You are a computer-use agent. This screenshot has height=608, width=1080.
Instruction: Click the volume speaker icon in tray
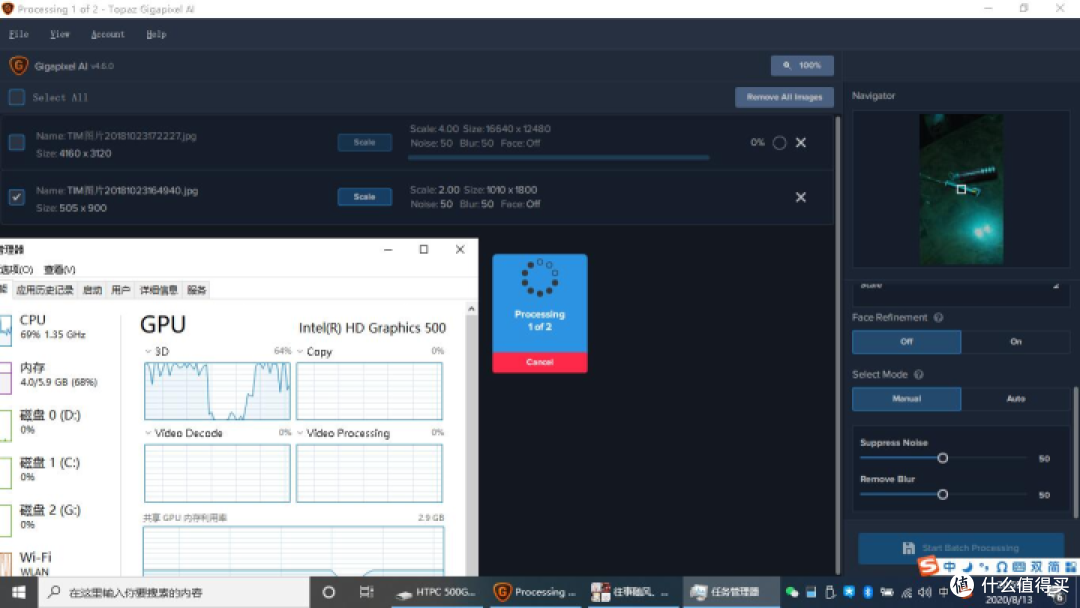pyautogui.click(x=924, y=592)
